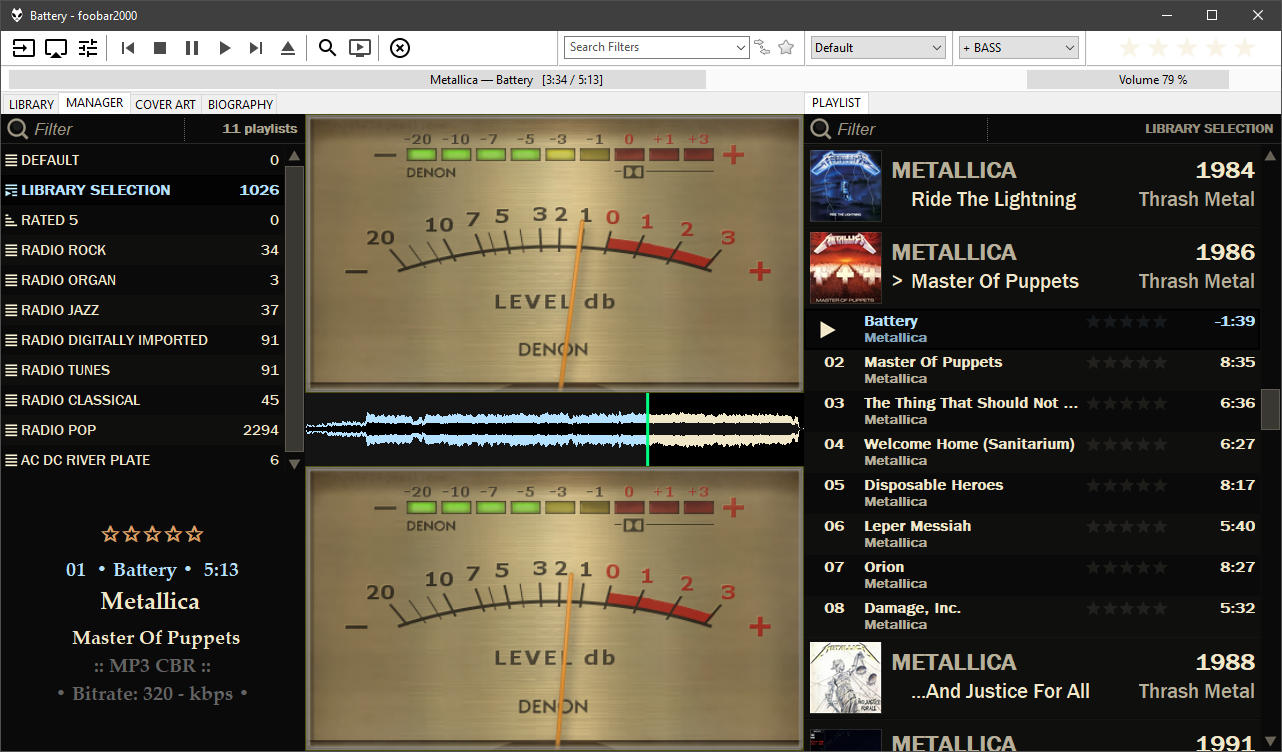Pause the current track

click(192, 48)
